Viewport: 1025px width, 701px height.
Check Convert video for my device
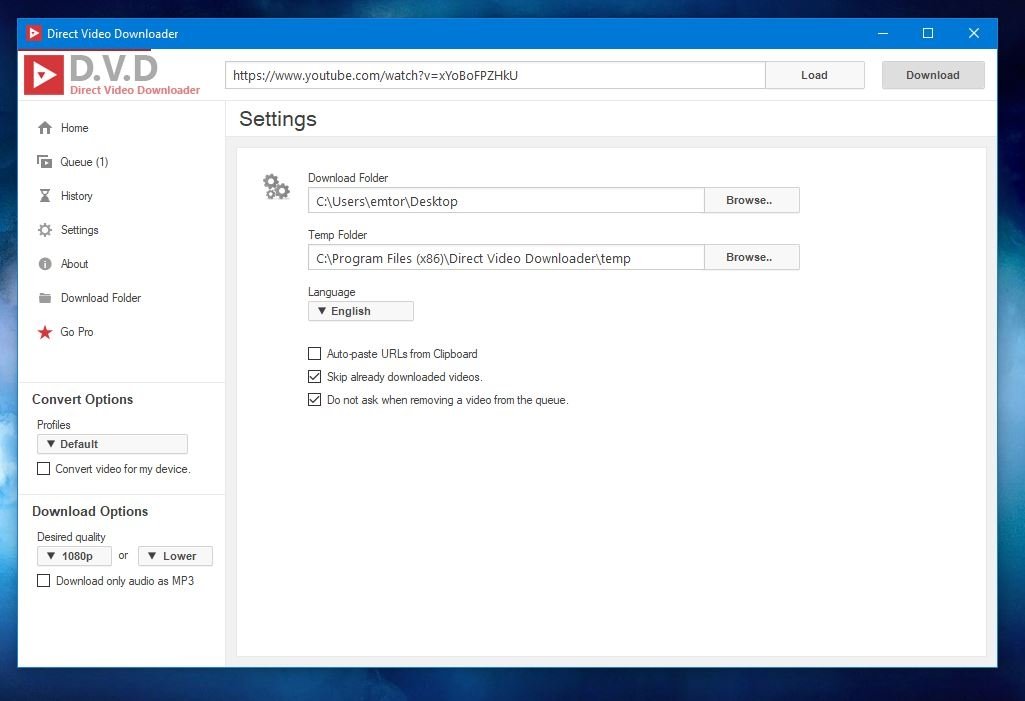point(43,469)
